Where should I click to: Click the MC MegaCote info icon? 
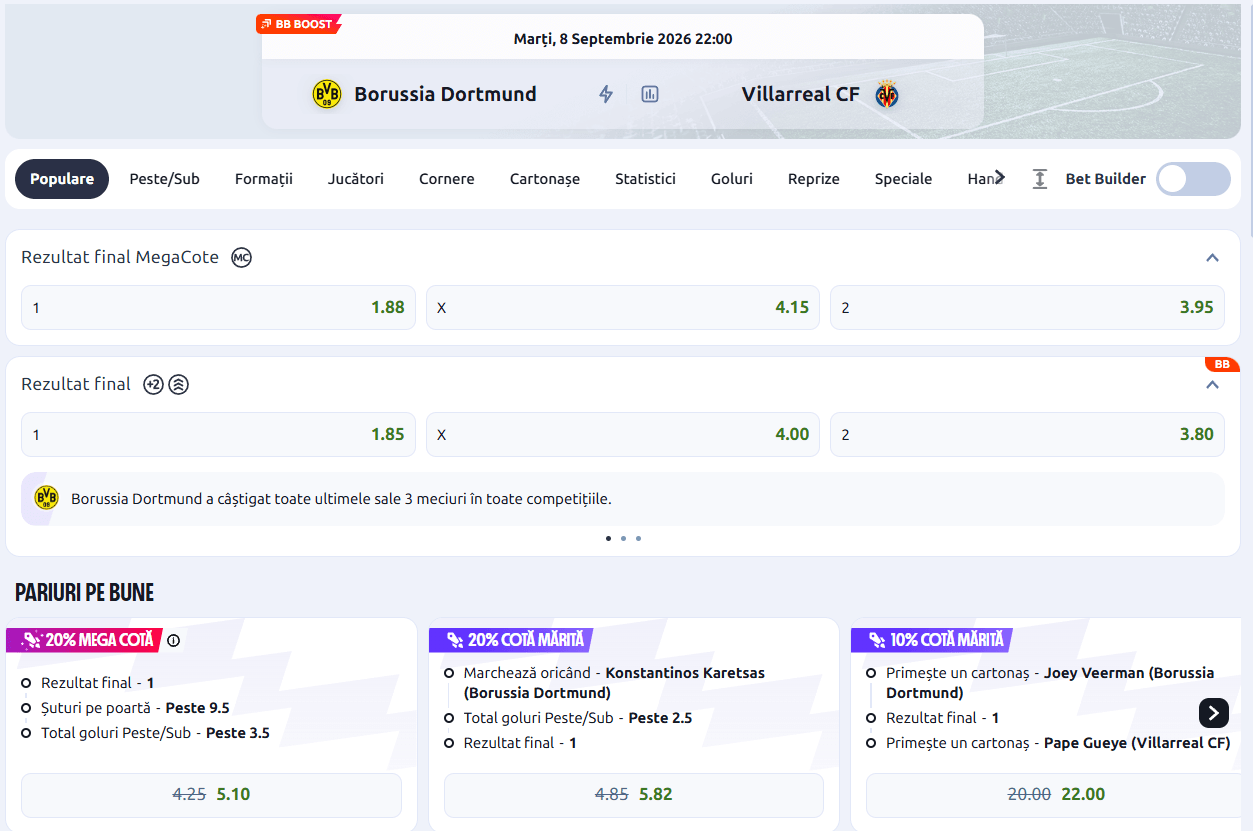coord(241,258)
